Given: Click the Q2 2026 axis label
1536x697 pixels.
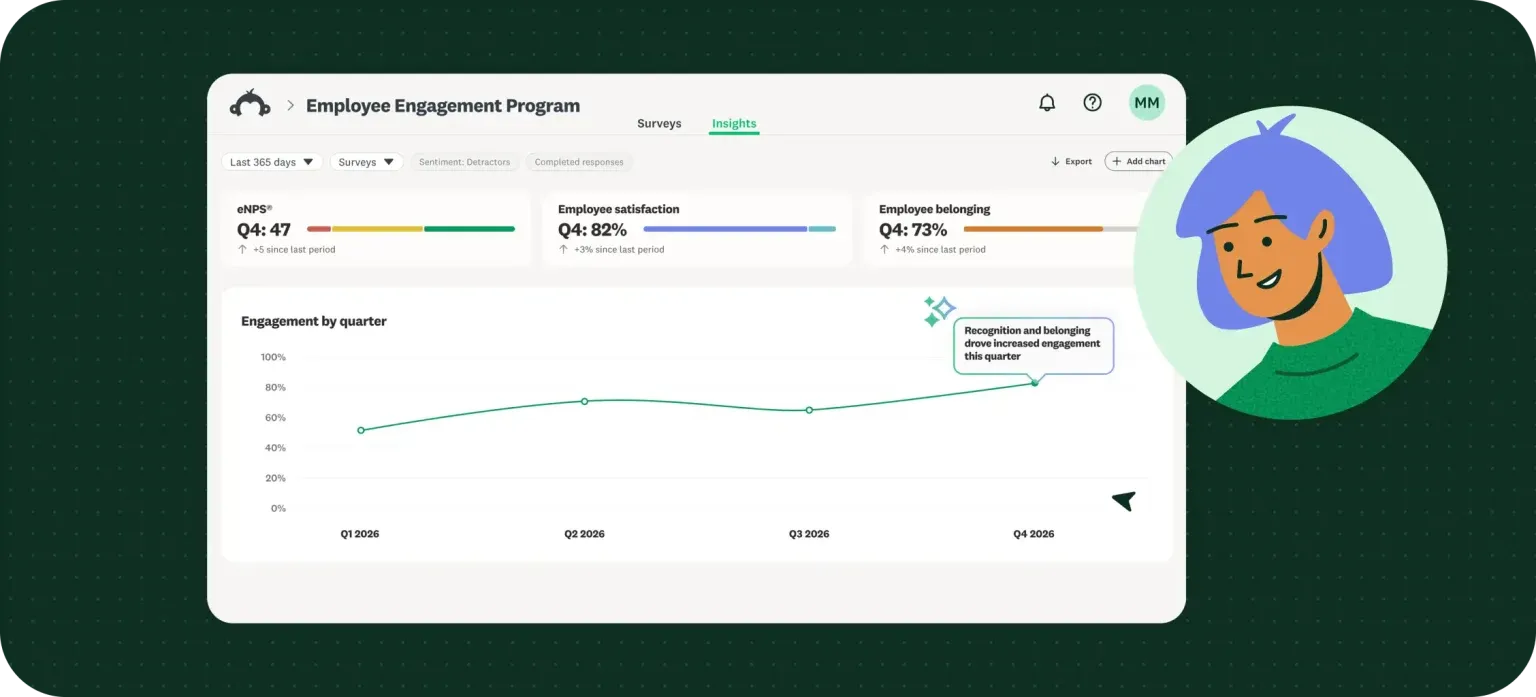Looking at the screenshot, I should tap(584, 534).
